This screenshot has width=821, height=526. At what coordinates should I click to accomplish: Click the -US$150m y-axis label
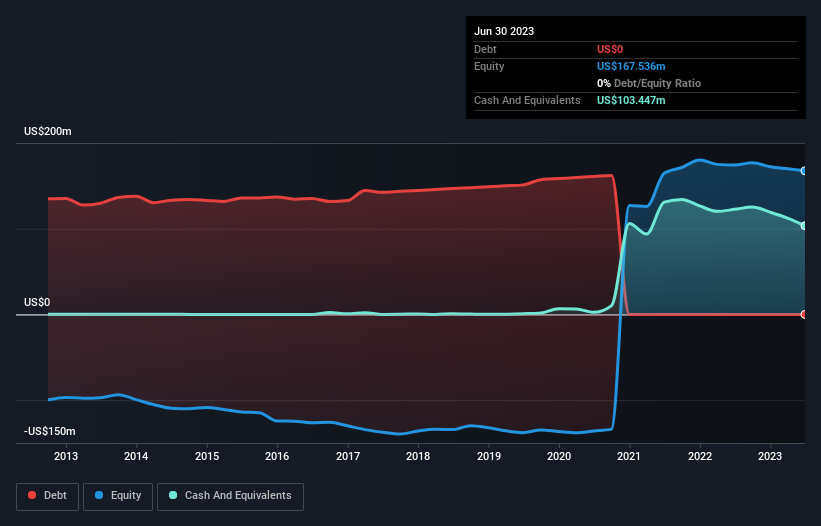50,431
